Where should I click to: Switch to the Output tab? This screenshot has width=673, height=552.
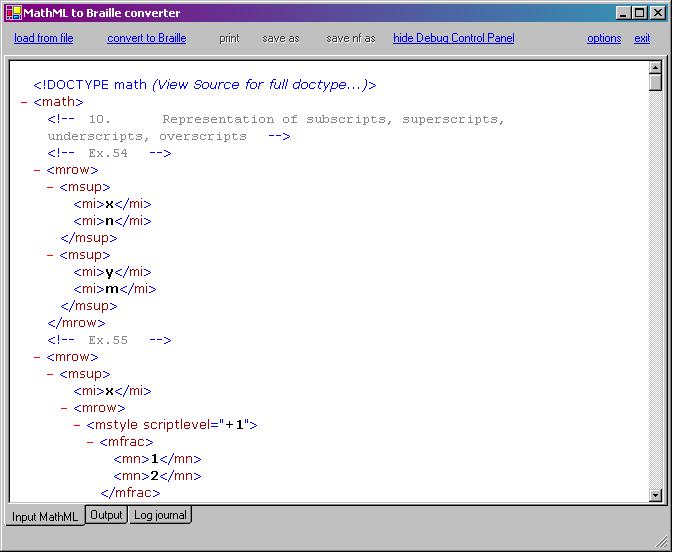[x=105, y=515]
